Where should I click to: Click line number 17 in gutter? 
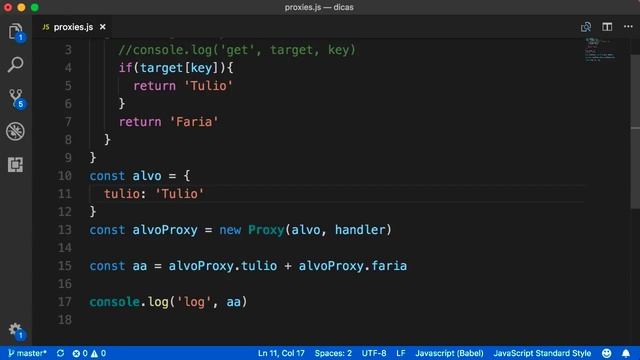pyautogui.click(x=64, y=302)
